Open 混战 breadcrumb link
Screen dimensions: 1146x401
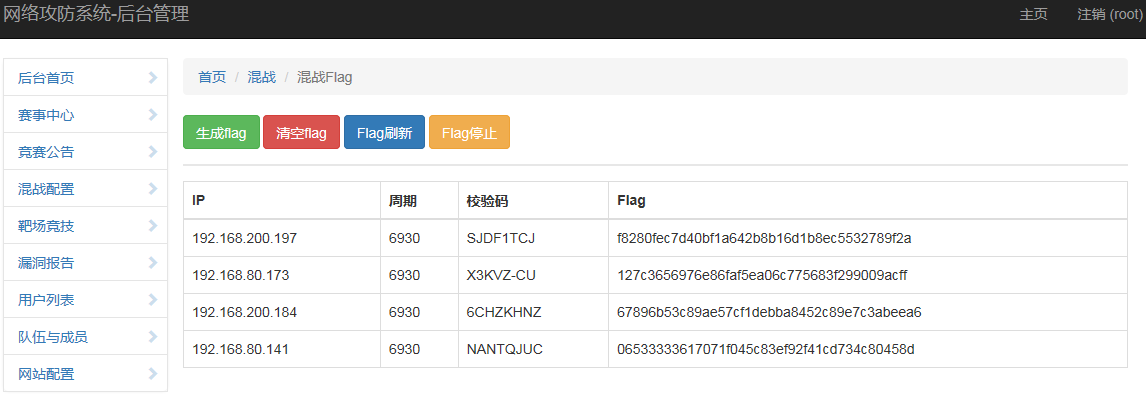click(262, 77)
